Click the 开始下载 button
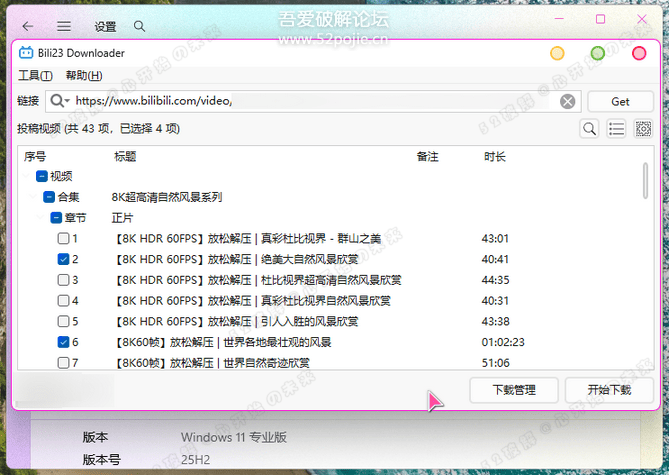669x475 pixels. click(x=609, y=390)
